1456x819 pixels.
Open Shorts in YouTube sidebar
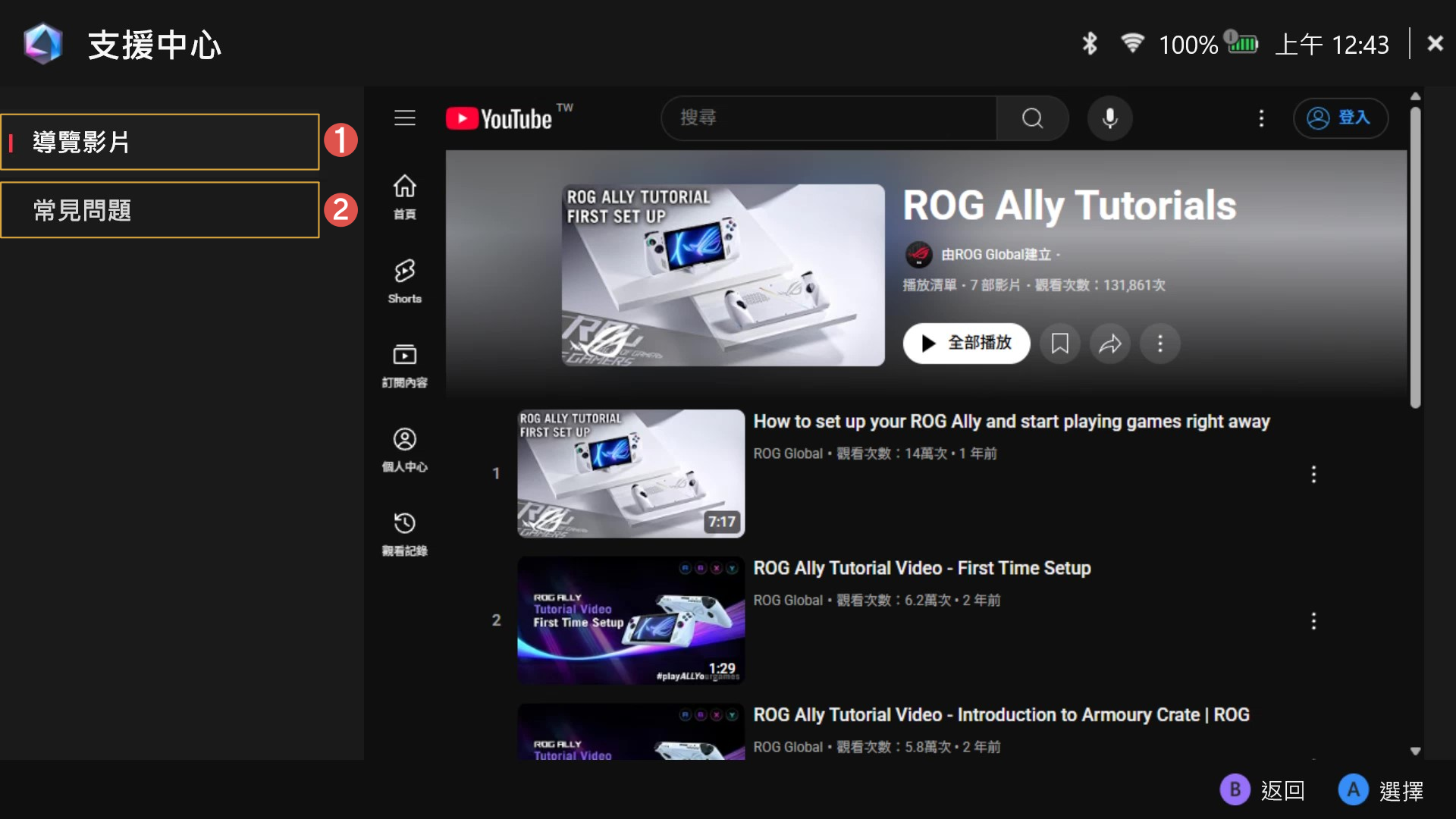tap(404, 281)
